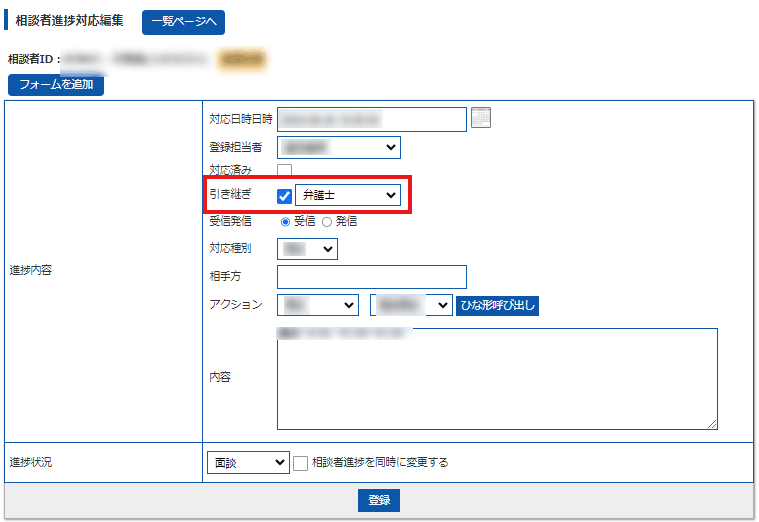The width and height of the screenshot is (759, 522).
Task: Open the 弁護士 handover dropdown
Action: [x=347, y=195]
